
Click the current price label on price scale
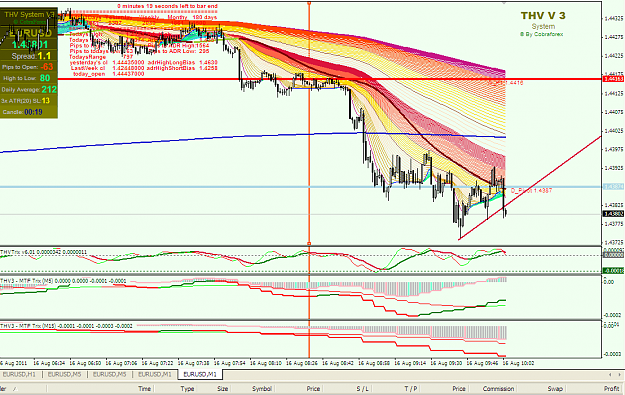(x=613, y=214)
